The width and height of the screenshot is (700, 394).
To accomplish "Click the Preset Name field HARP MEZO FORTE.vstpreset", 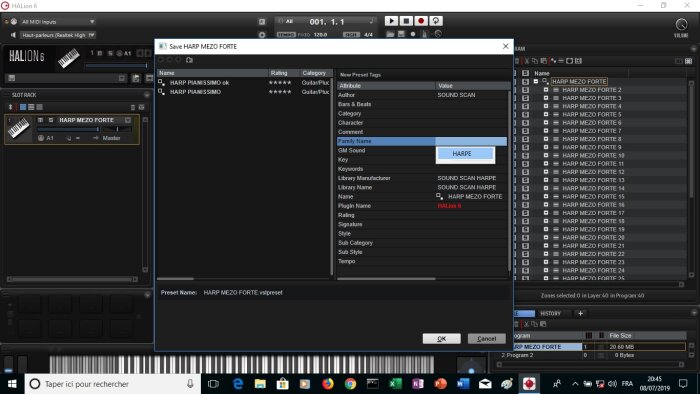I will 243,293.
